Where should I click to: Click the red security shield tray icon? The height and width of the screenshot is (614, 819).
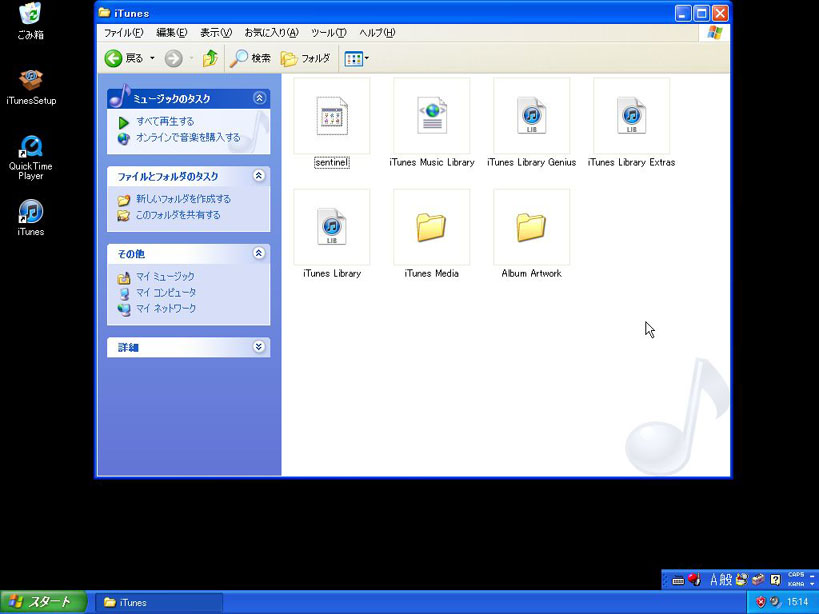(761, 603)
